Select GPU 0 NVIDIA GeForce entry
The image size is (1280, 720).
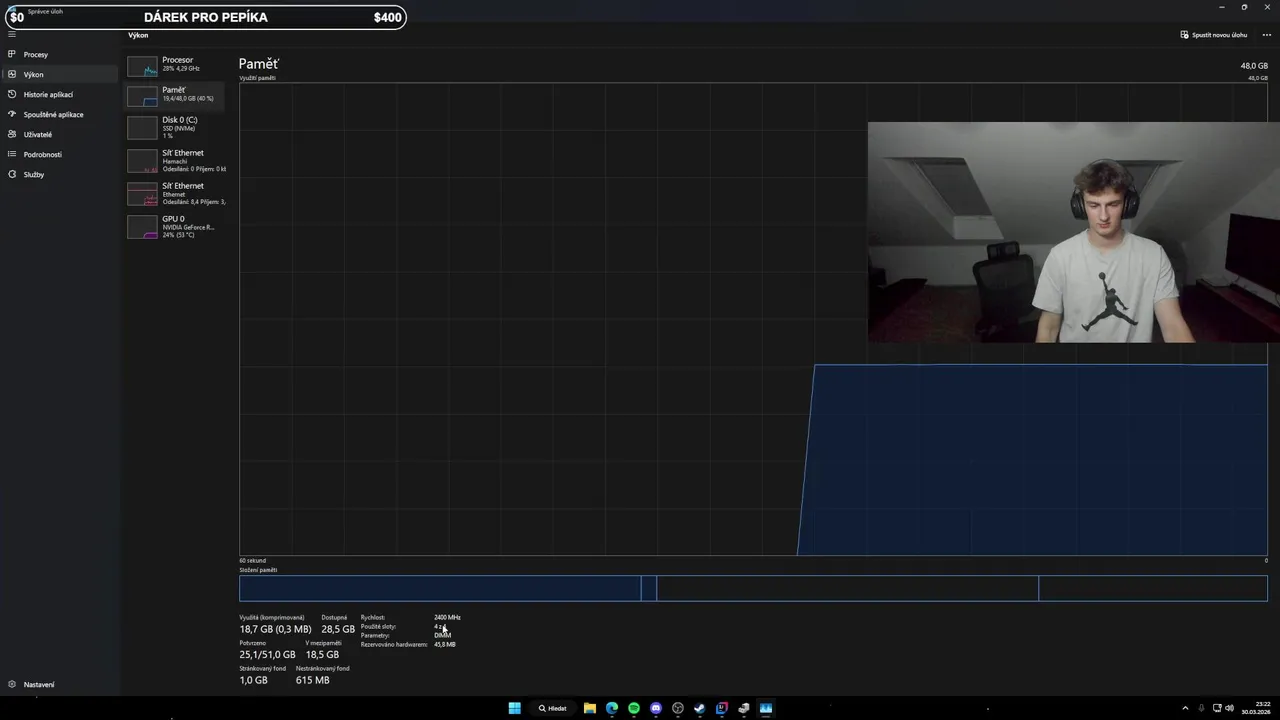click(175, 226)
